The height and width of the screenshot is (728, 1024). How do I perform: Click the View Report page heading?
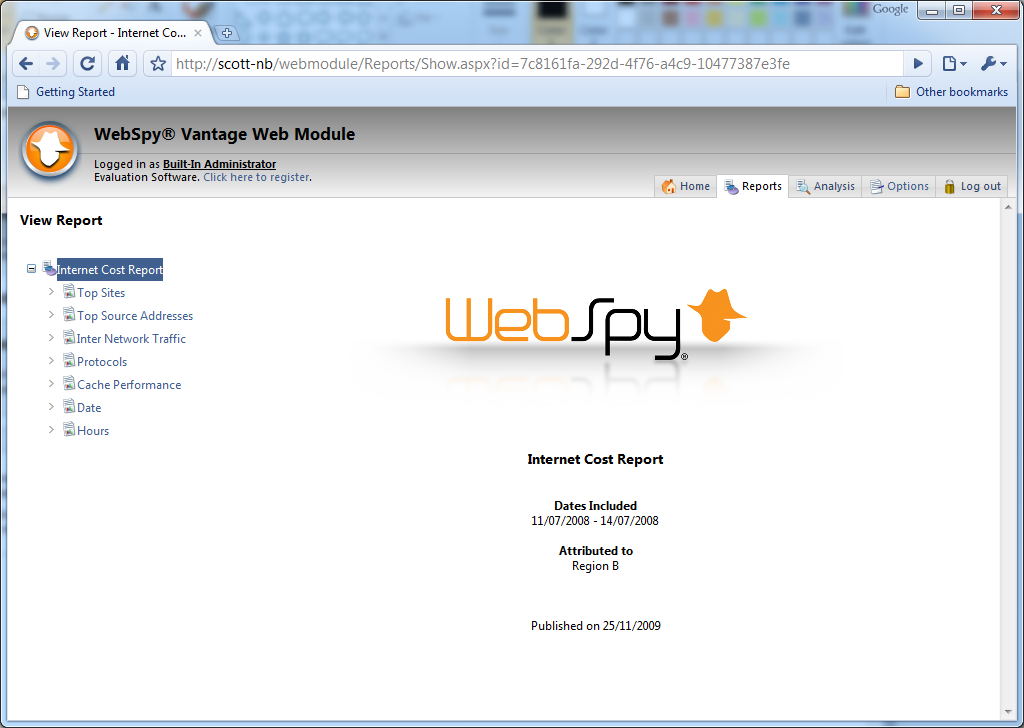click(61, 221)
